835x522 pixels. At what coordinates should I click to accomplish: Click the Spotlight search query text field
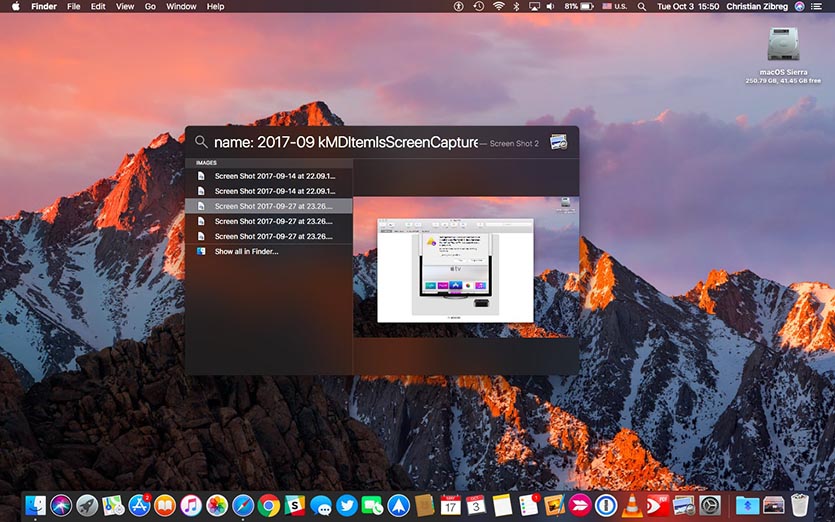pos(345,142)
